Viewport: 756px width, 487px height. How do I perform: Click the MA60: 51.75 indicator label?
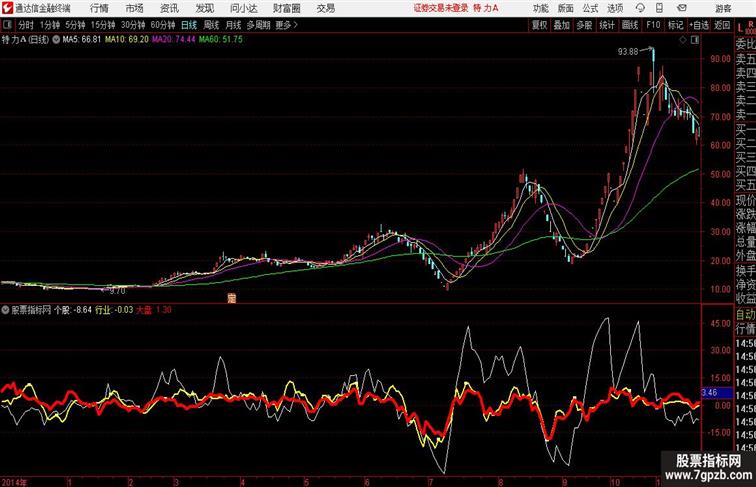tap(221, 40)
